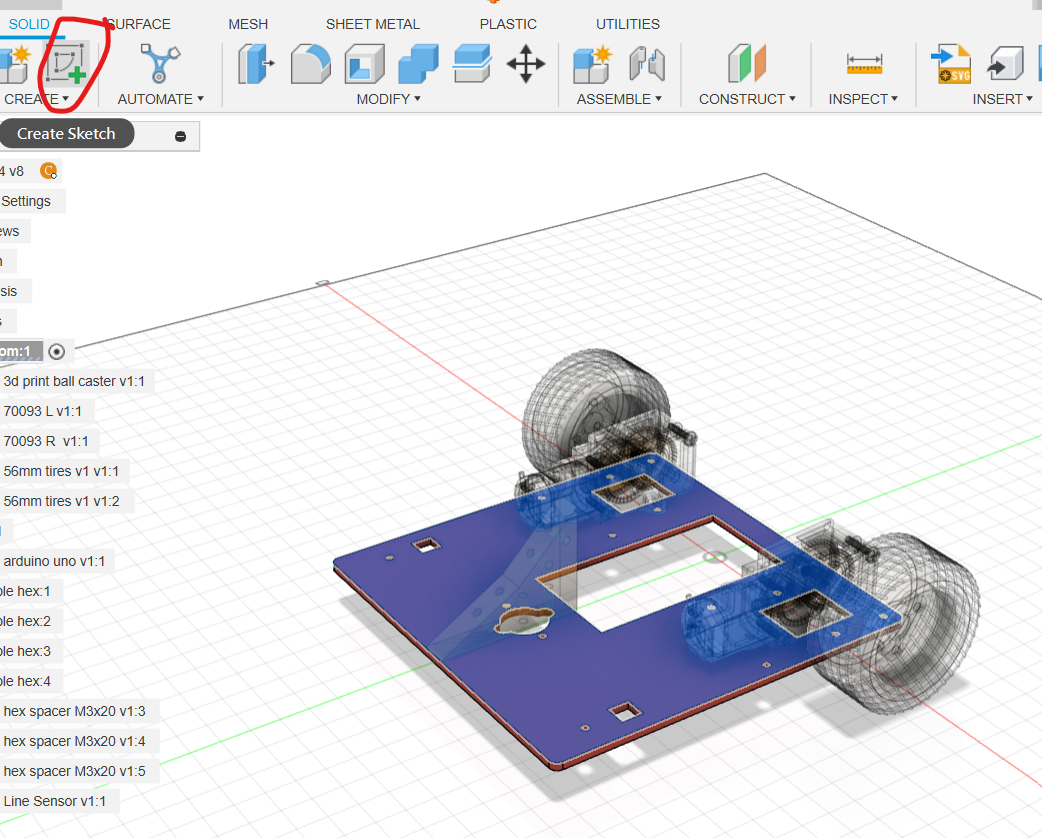Collapse the browser panel with minus button
The image size is (1042, 838).
coord(180,136)
